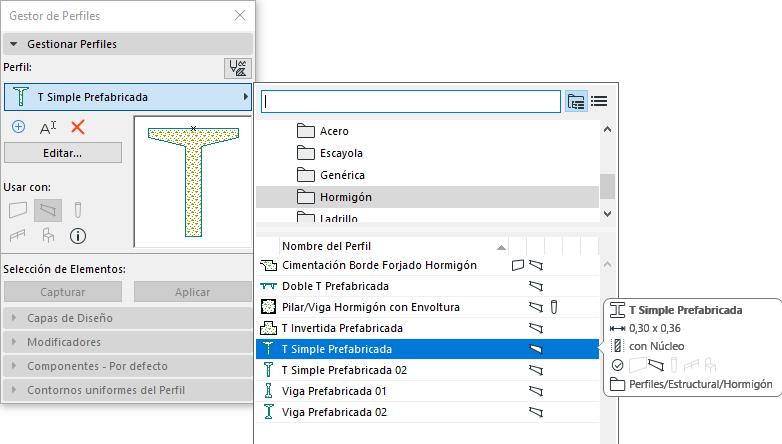Image resolution: width=782 pixels, height=444 pixels.
Task: Switch to flat list view icon
Action: pos(599,102)
